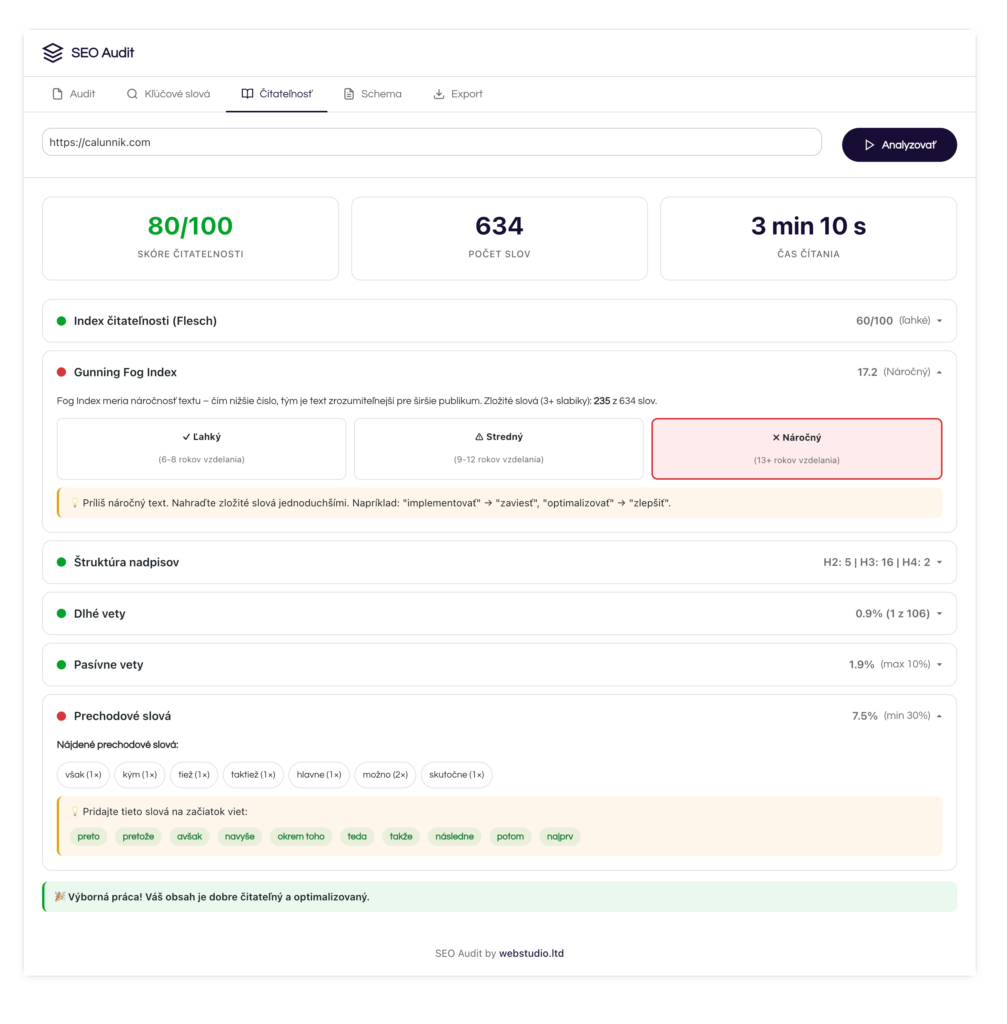The width and height of the screenshot is (1007, 1024).
Task: Click the '1.9%' Pasívne vety value
Action: coord(861,665)
